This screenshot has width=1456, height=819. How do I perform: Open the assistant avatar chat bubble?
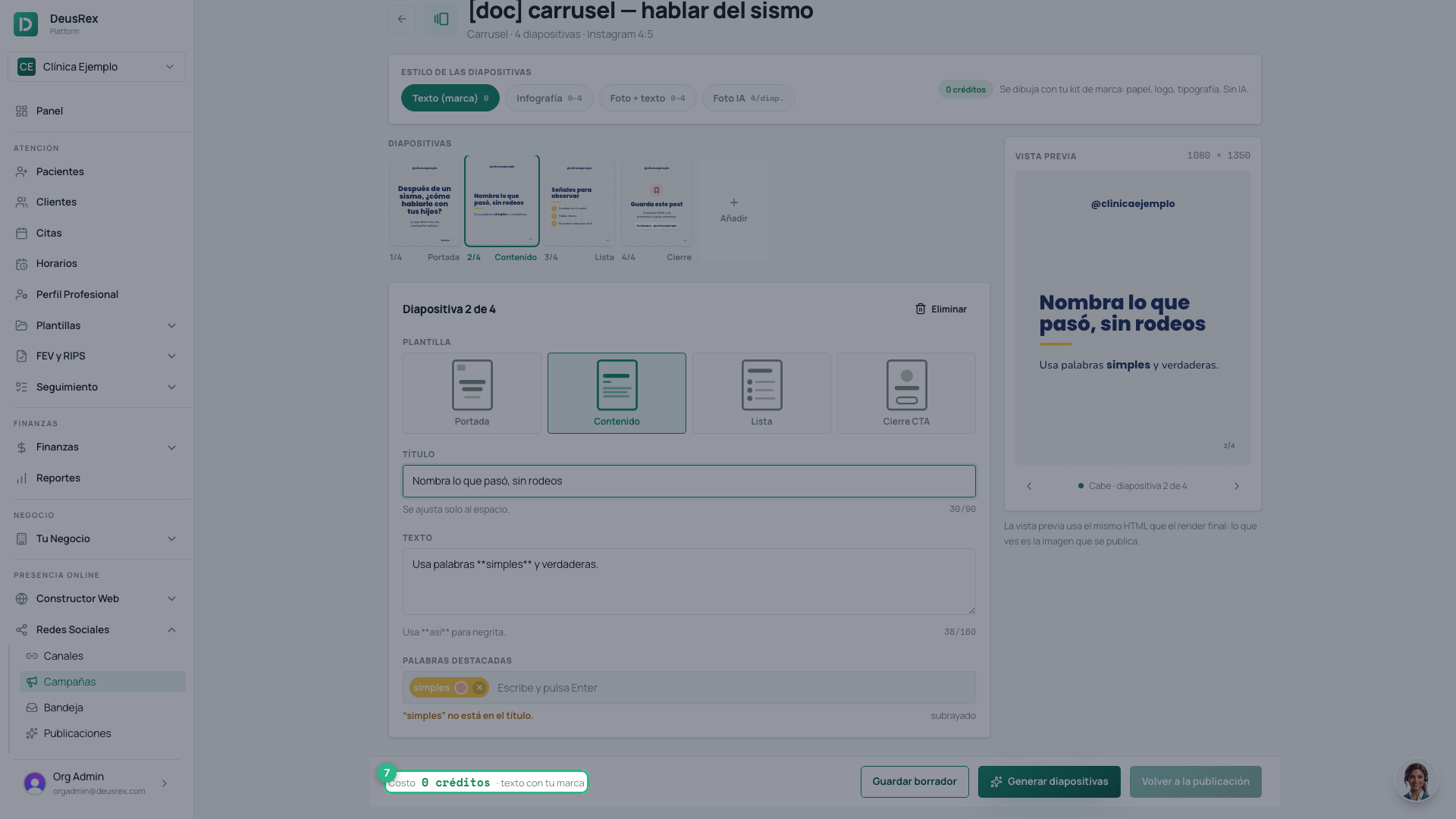tap(1416, 780)
